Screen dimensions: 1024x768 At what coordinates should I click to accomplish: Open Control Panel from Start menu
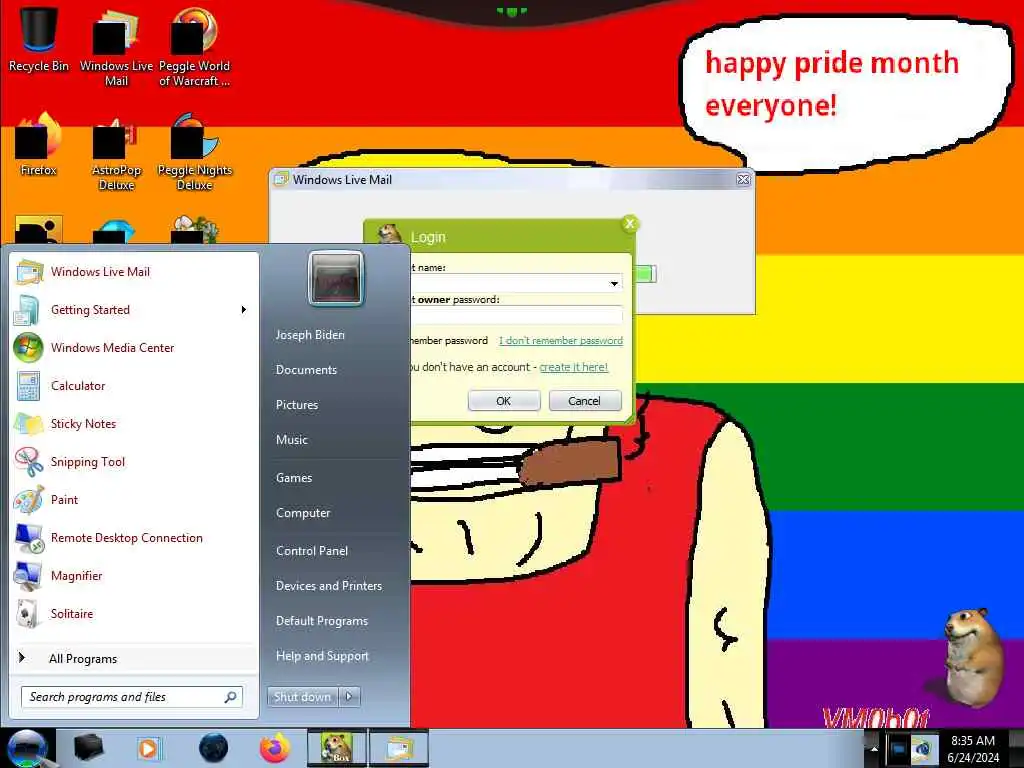(312, 551)
